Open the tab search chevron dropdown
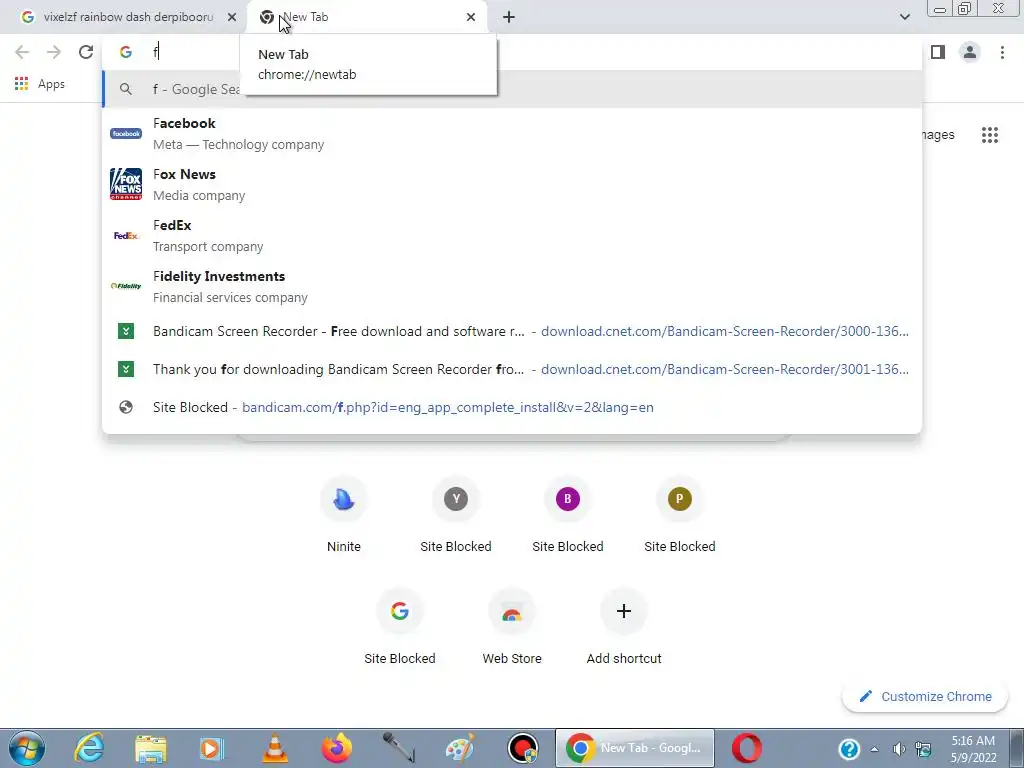The image size is (1024, 768). click(x=904, y=17)
